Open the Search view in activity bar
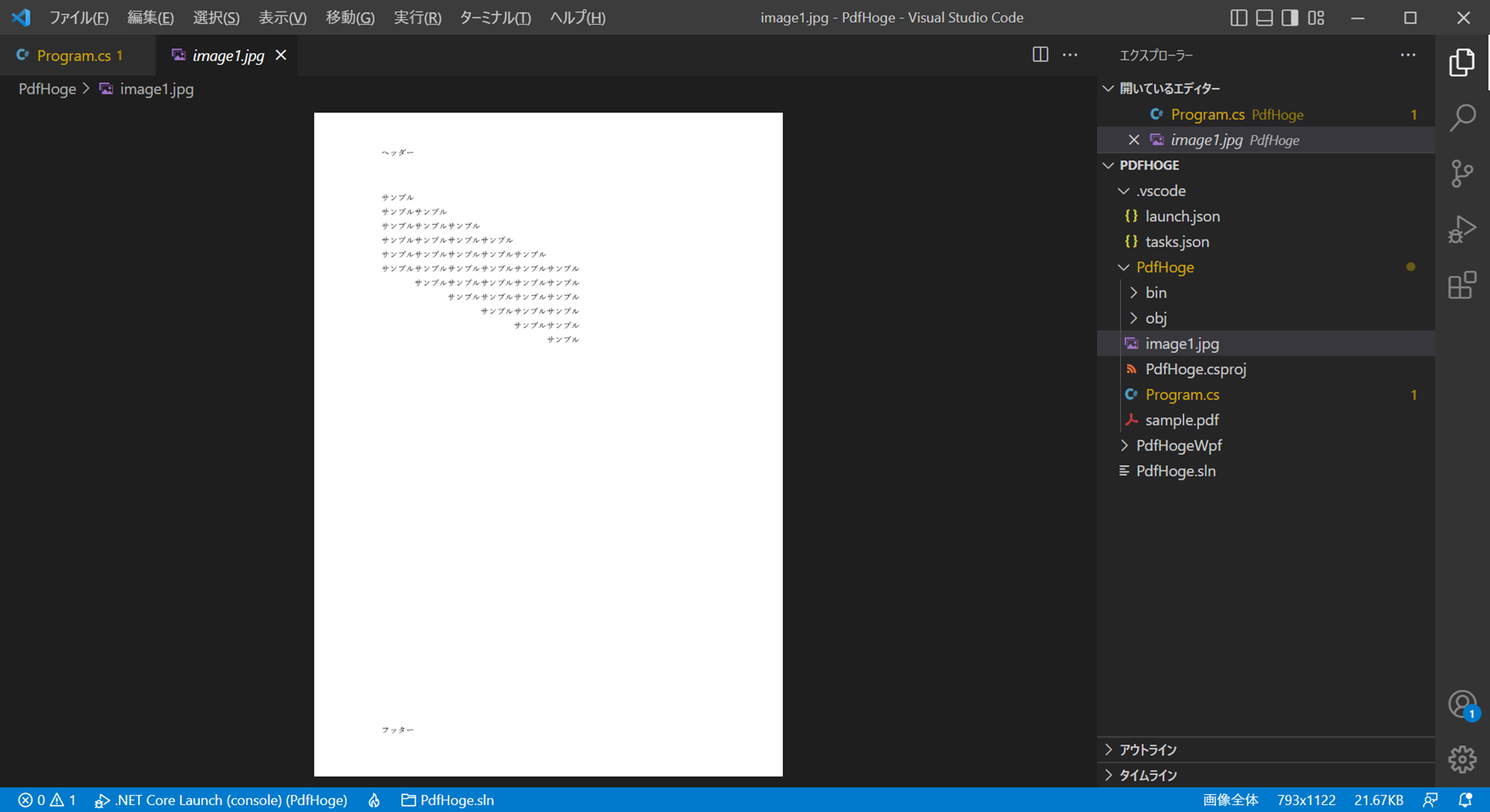 click(1462, 118)
